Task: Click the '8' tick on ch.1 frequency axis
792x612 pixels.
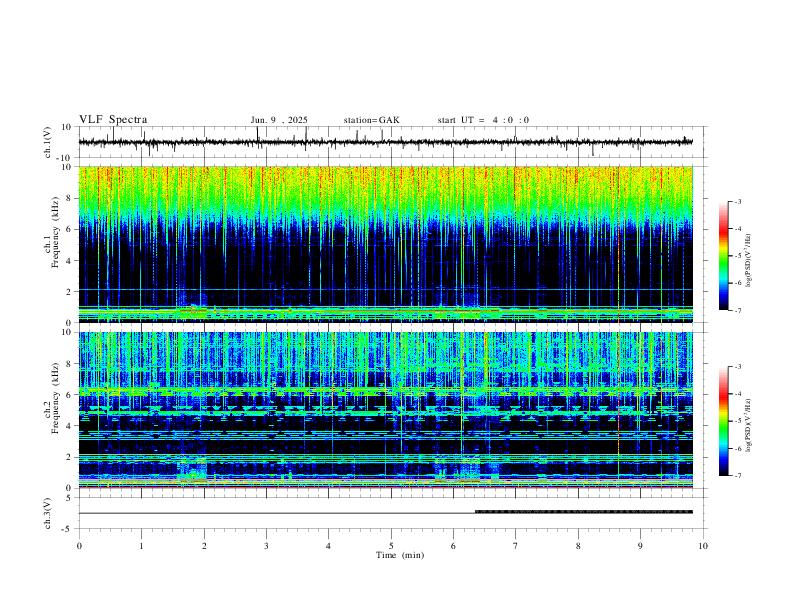Action: (x=69, y=198)
